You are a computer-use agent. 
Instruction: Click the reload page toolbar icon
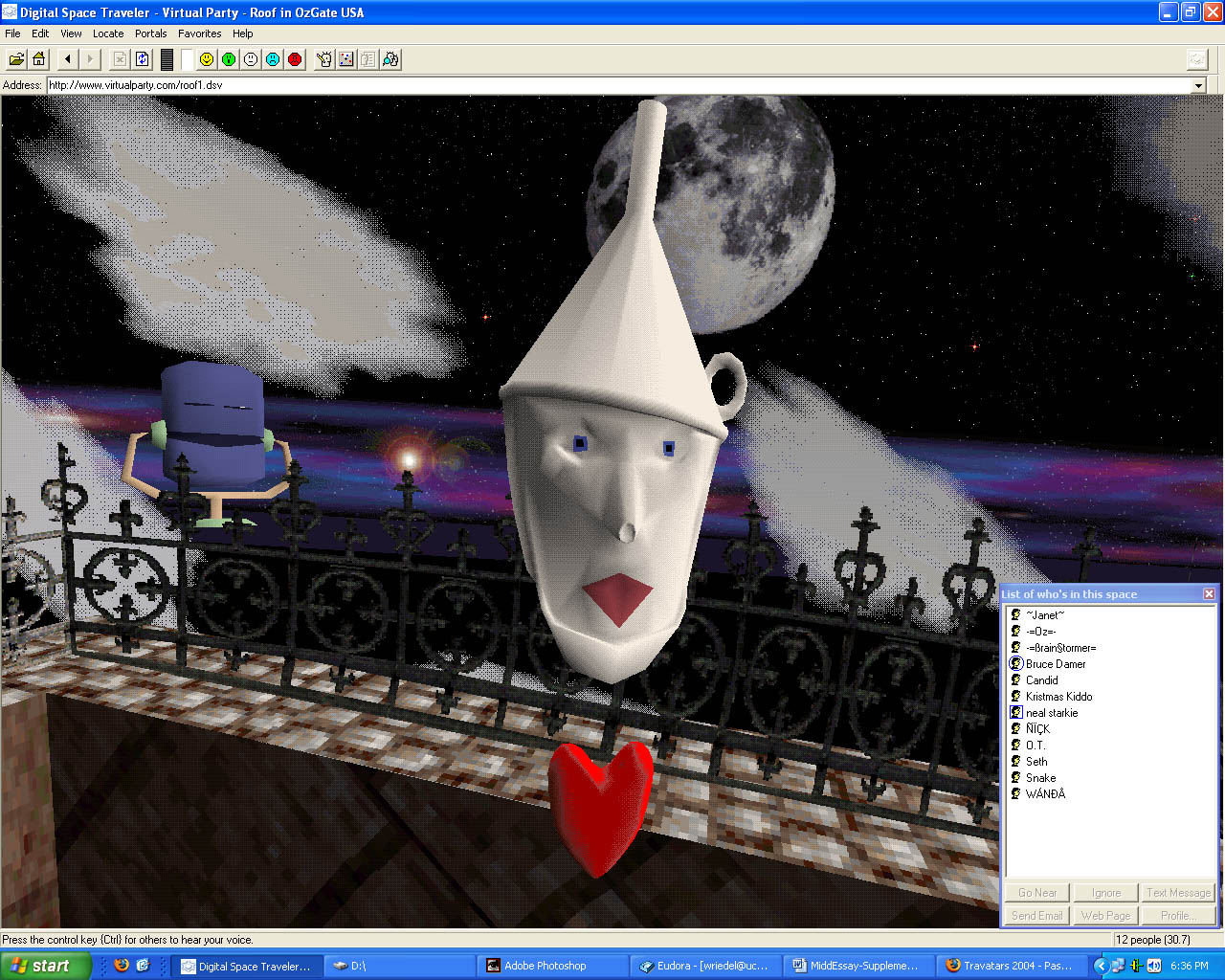(x=142, y=59)
